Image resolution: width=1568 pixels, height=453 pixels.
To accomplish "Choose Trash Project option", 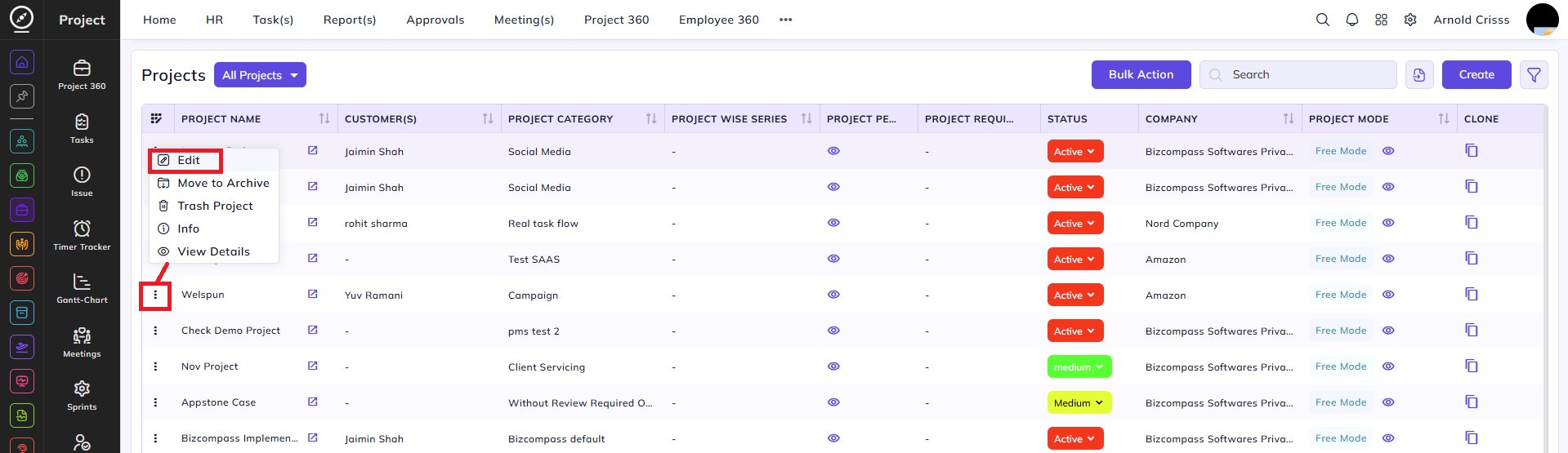I will tap(213, 206).
